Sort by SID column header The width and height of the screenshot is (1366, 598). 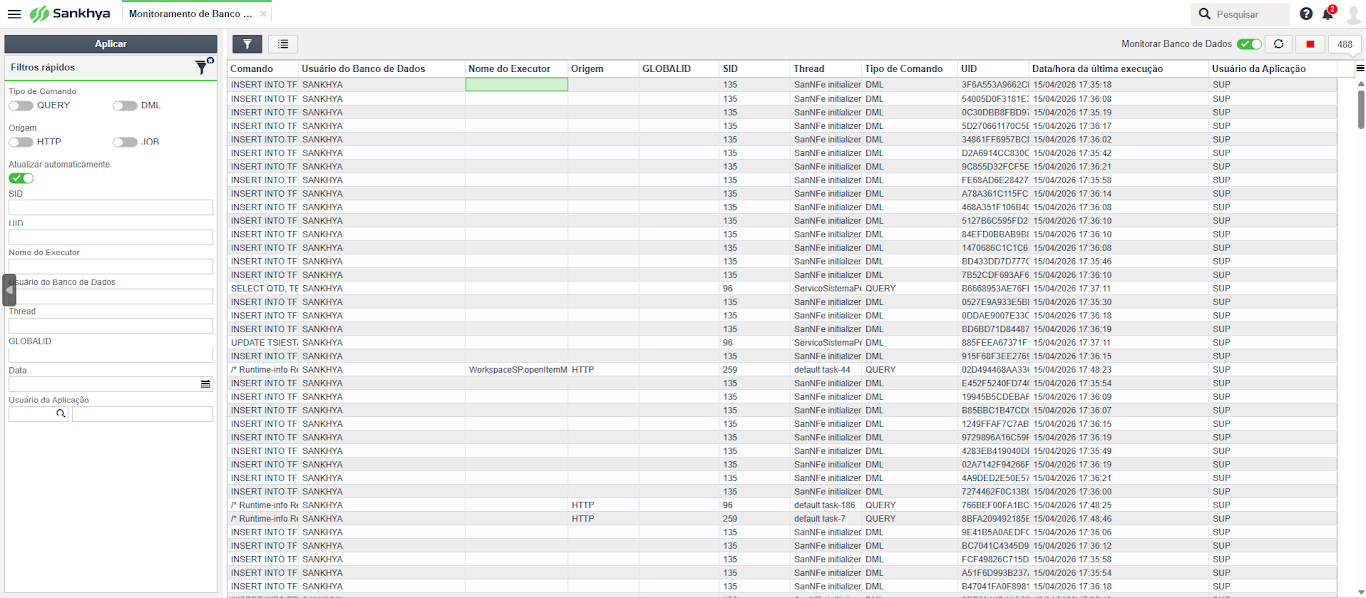(755, 69)
